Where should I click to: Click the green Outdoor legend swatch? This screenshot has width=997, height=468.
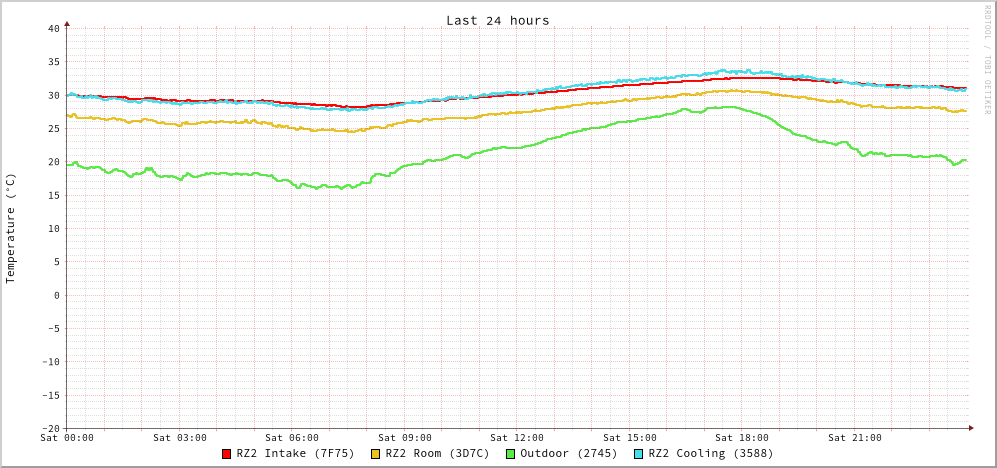coord(510,454)
